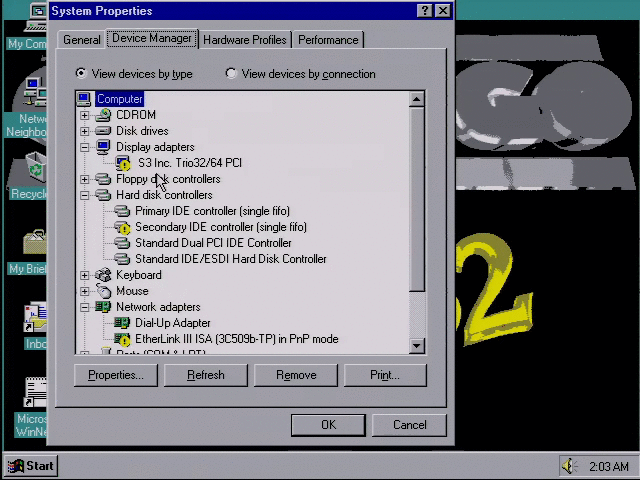Select the 'Dial-Up Adapter' entry text
The image size is (640, 480).
173,323
